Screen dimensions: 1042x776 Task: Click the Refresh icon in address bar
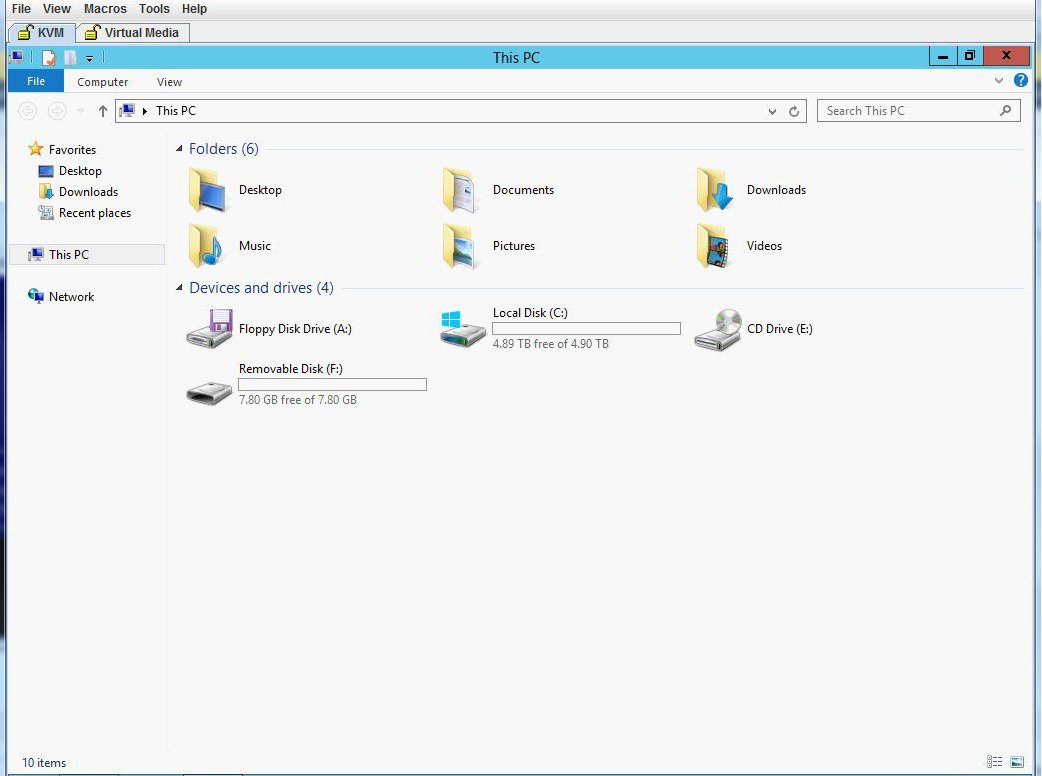(793, 111)
